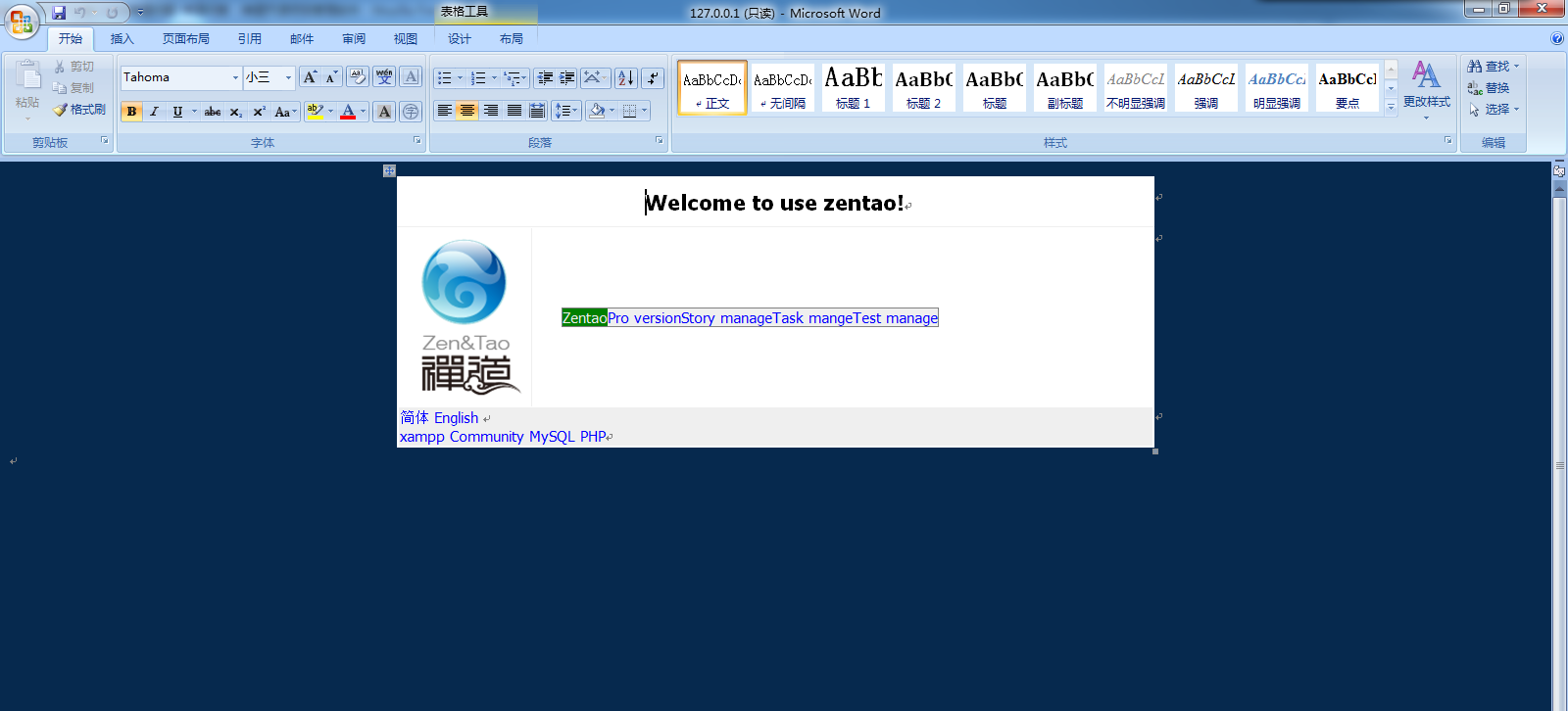The width and height of the screenshot is (1568, 711).
Task: Decrease font size with Shrink Font
Action: (x=331, y=77)
